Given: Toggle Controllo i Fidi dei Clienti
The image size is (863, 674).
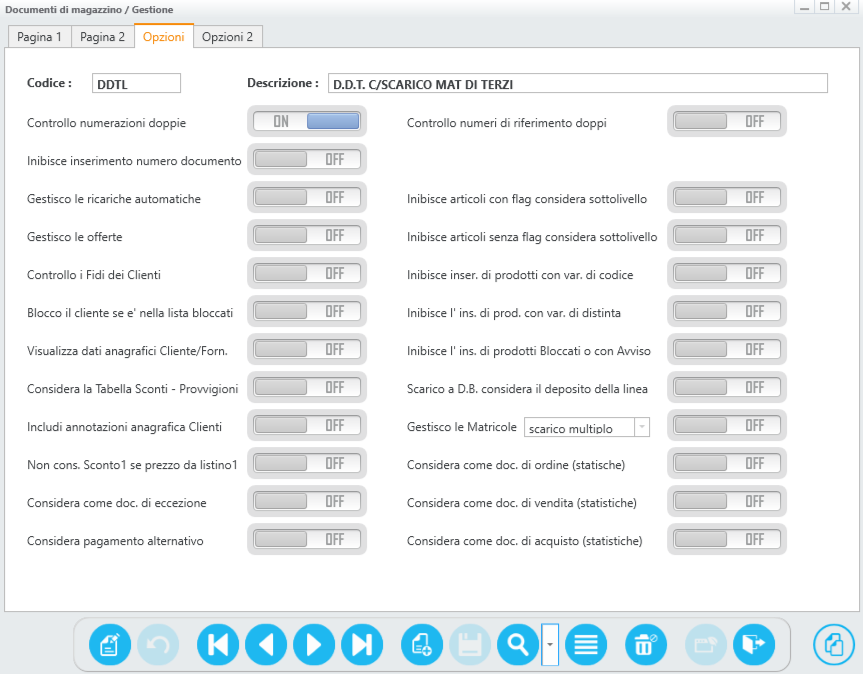Looking at the screenshot, I should (x=307, y=273).
